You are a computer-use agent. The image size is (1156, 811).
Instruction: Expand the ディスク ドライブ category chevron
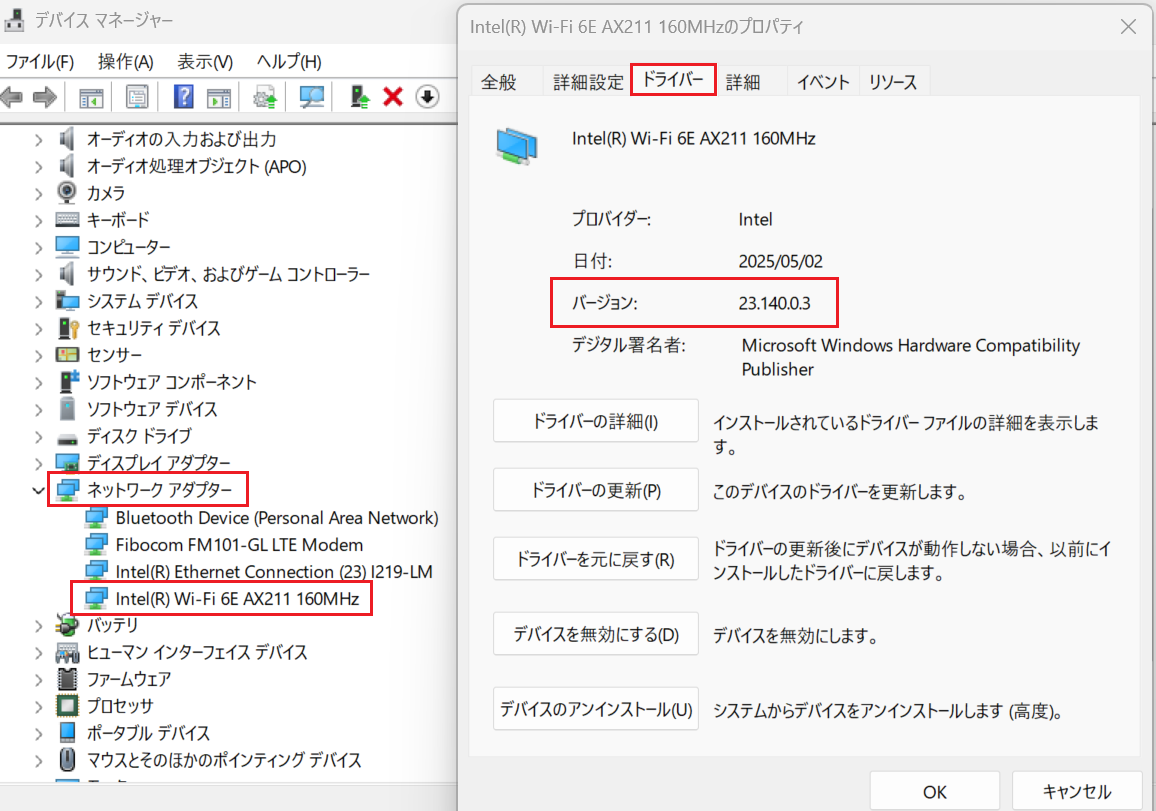(x=38, y=436)
